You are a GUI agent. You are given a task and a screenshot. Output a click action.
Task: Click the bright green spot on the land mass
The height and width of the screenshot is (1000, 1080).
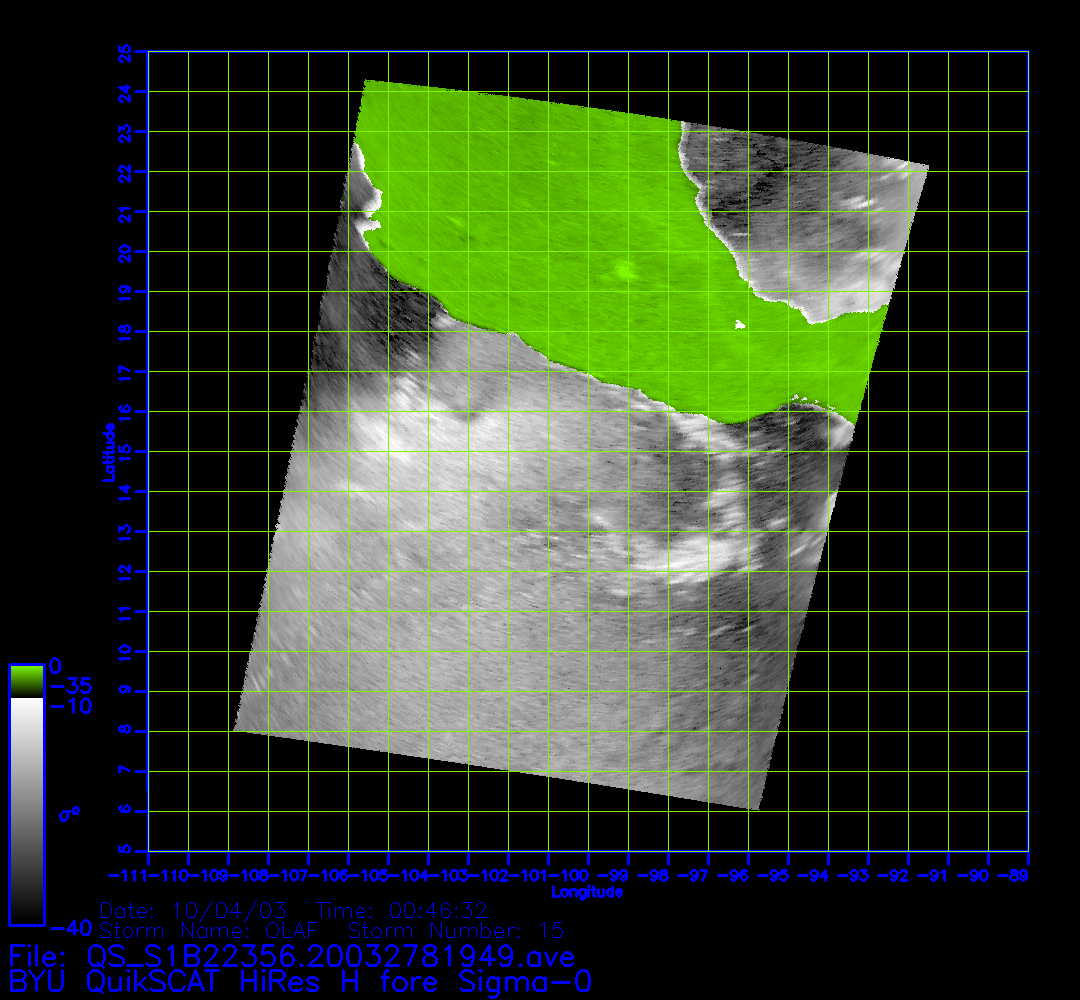[x=626, y=268]
